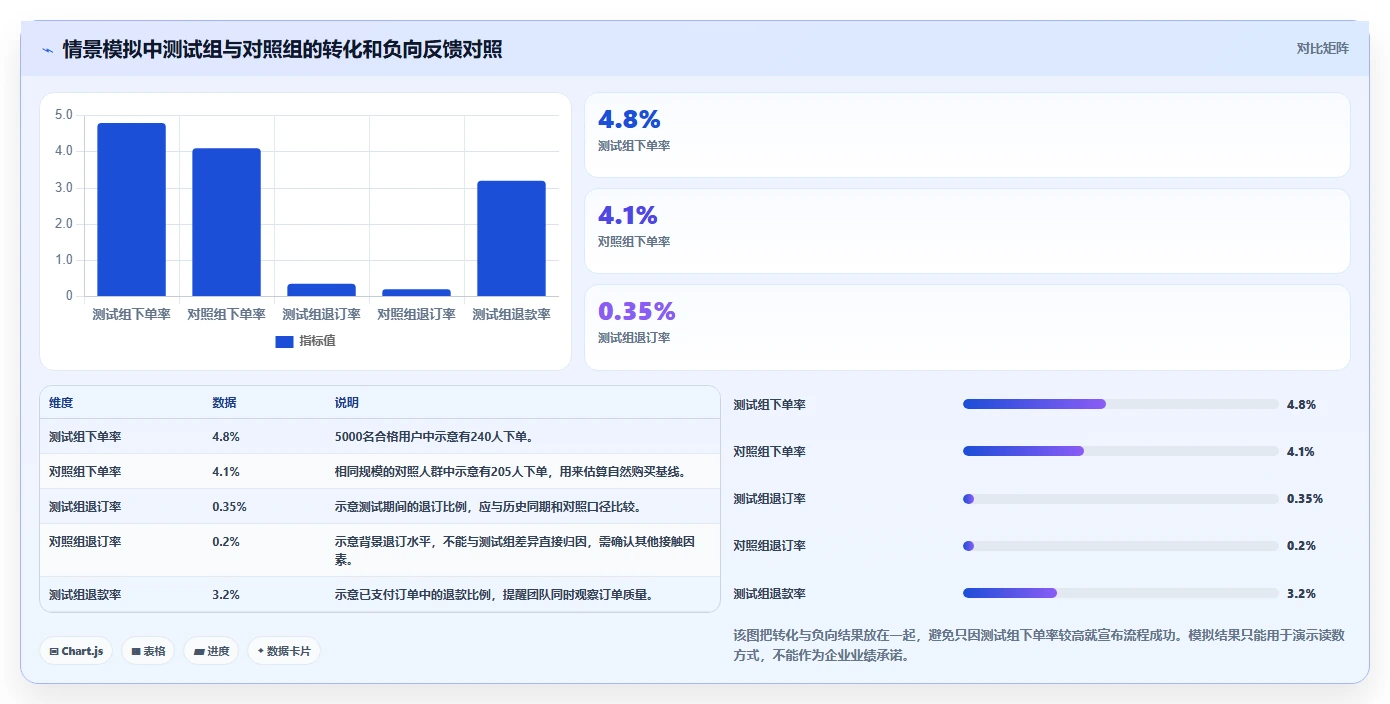
Task: Click 对照组退订率 in the table's first column
Action: (x=85, y=541)
